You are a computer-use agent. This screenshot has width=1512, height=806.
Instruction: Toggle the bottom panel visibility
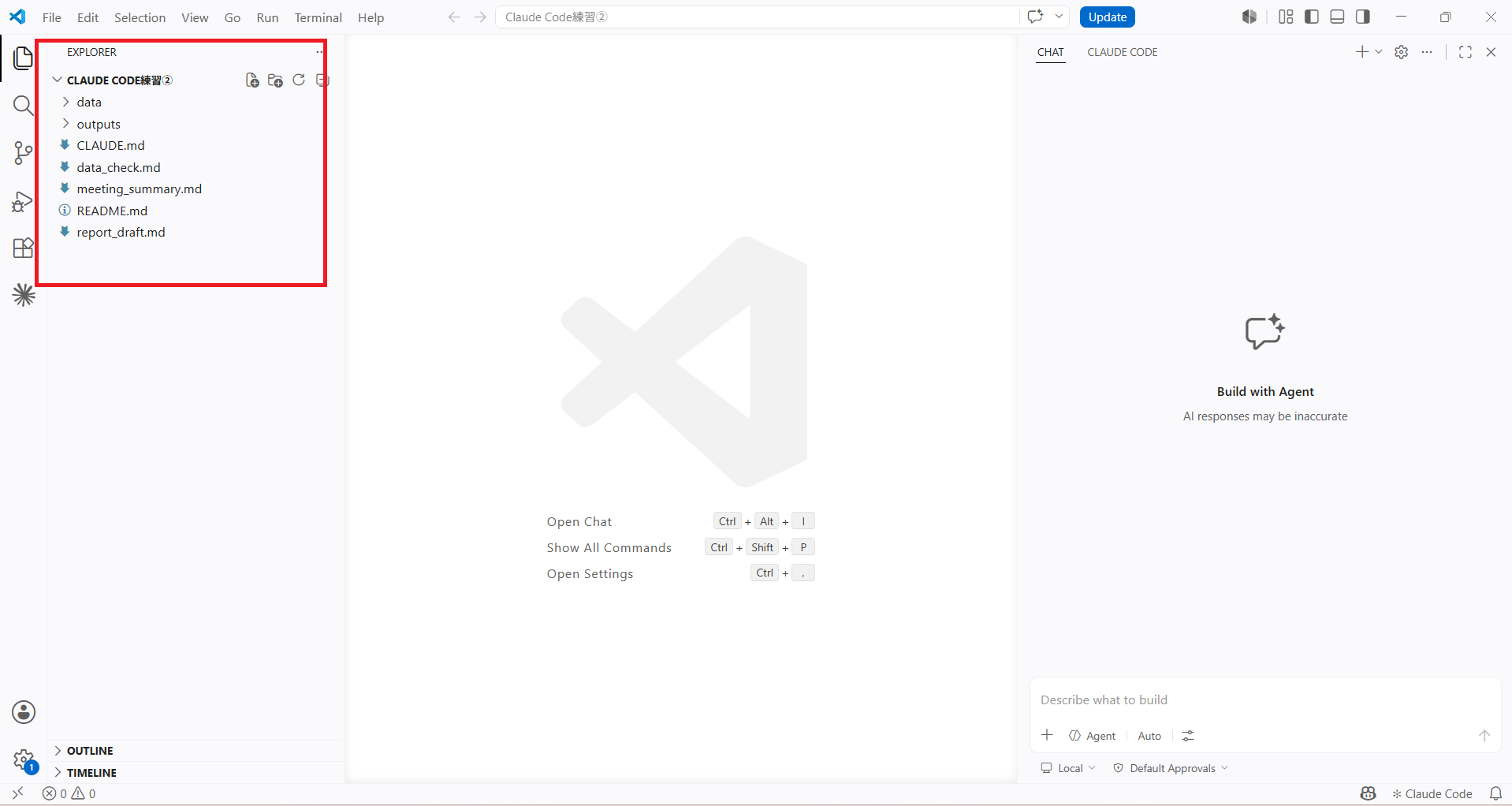(1337, 17)
